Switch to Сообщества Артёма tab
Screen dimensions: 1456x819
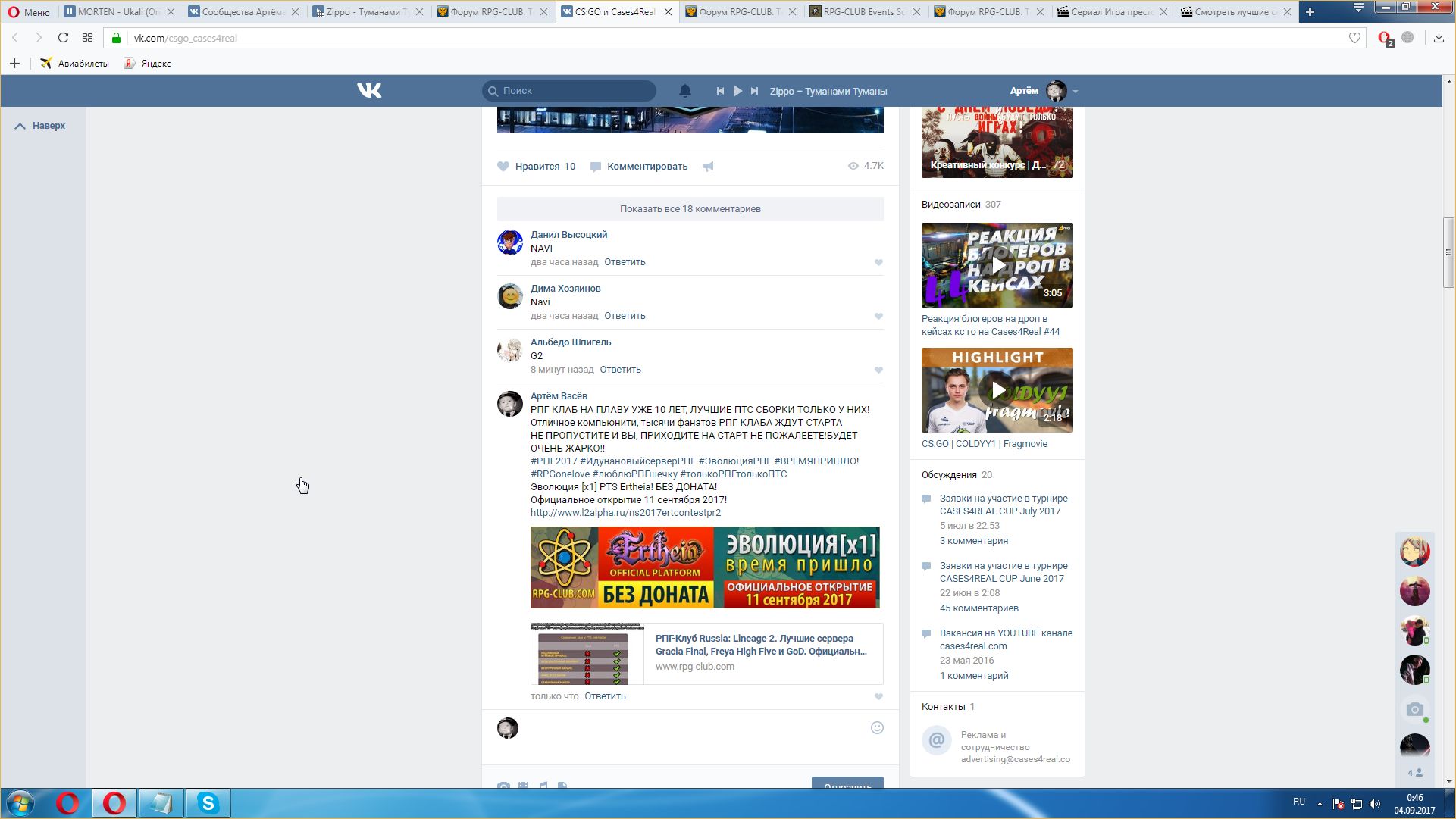[243, 11]
